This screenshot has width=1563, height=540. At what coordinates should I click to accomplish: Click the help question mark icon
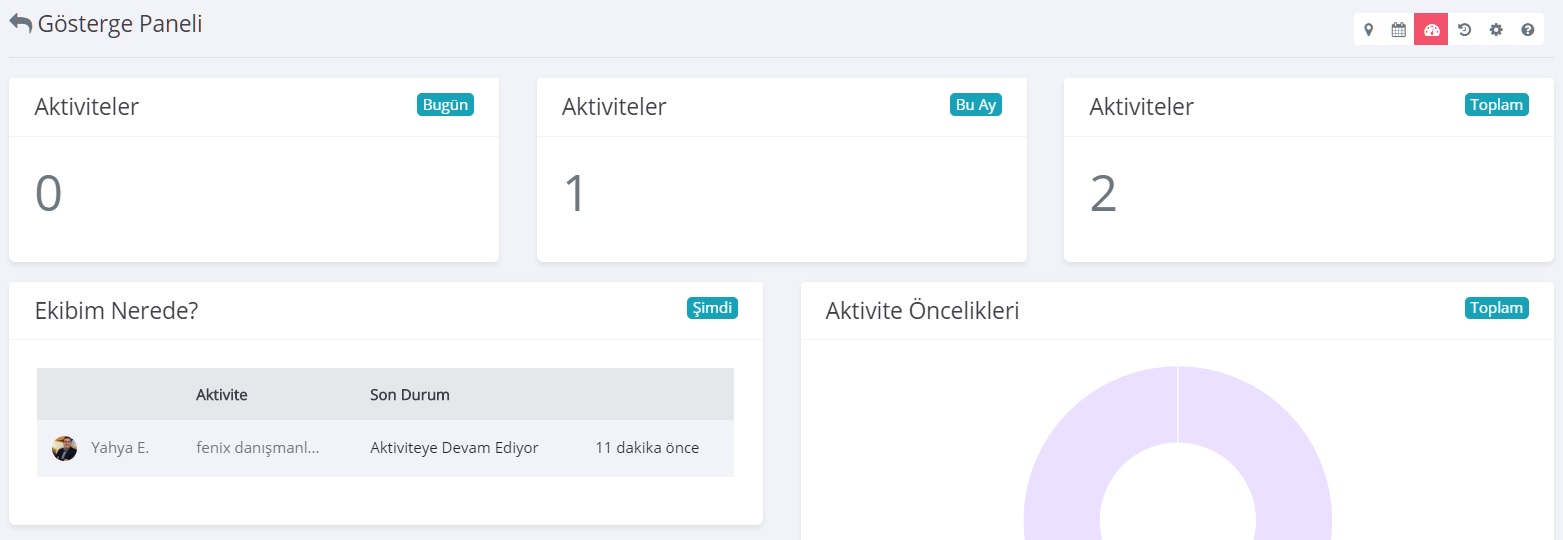point(1528,30)
